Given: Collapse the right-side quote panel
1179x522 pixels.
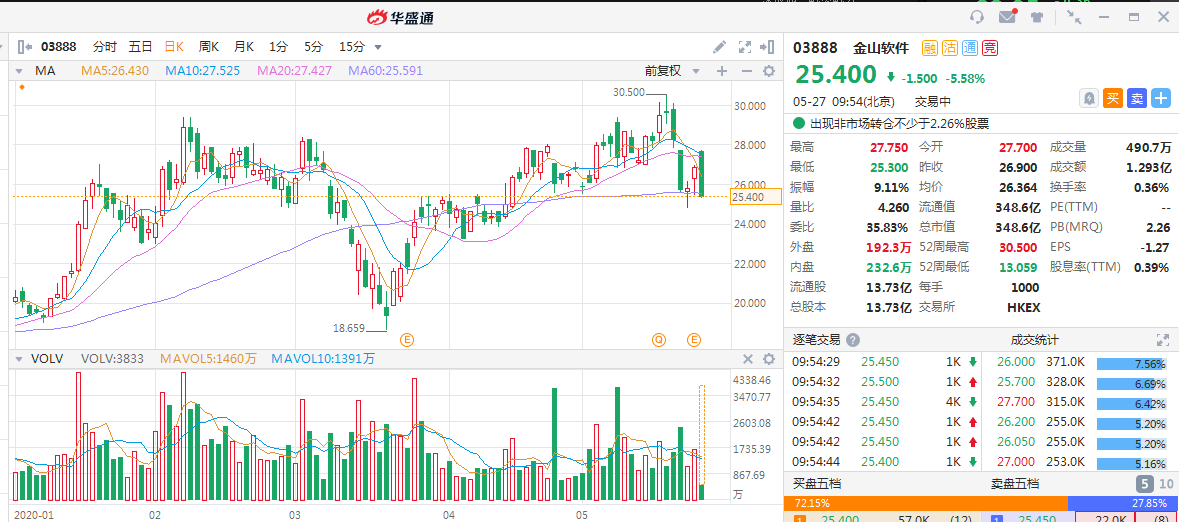Looking at the screenshot, I should (768, 47).
